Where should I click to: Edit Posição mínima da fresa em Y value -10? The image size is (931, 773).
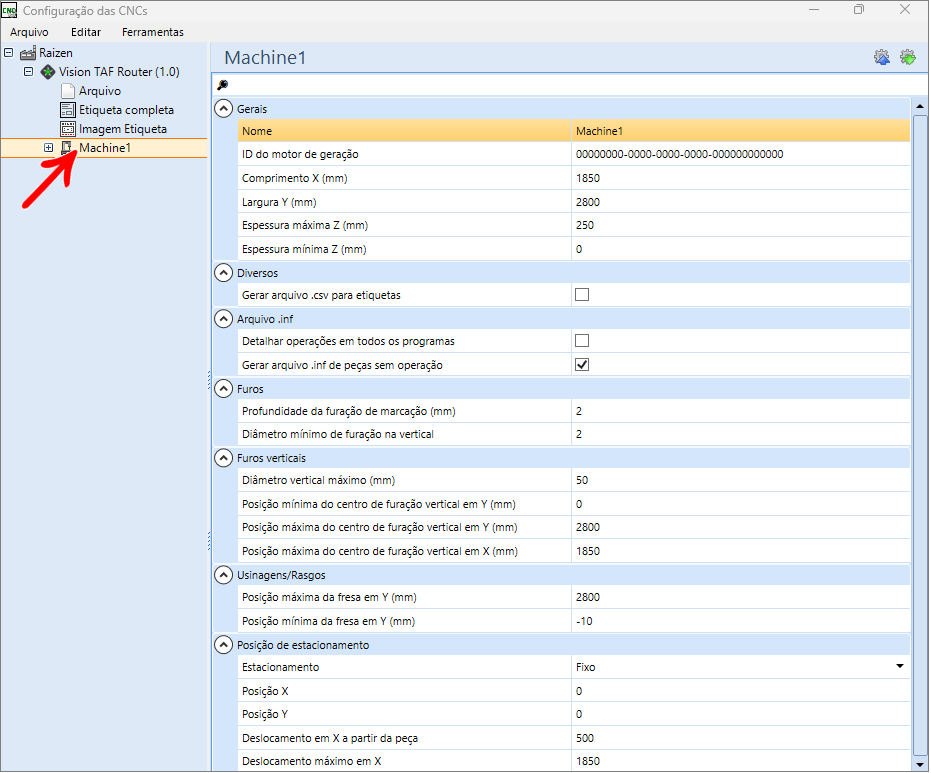740,621
